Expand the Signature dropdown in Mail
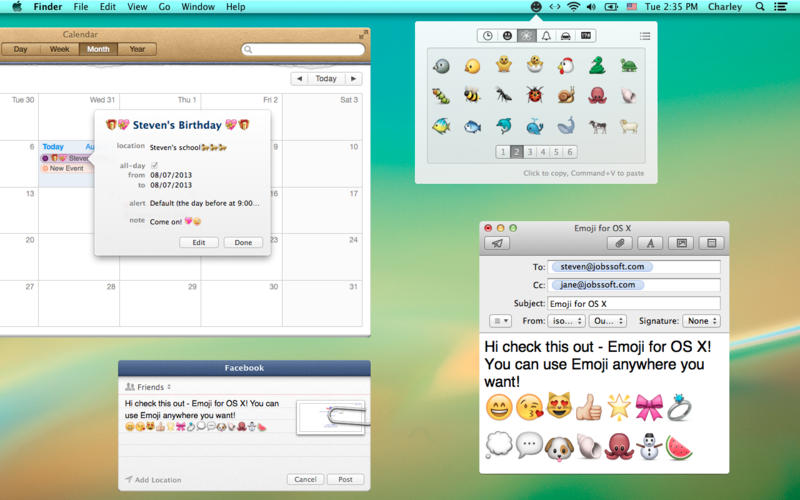Image resolution: width=800 pixels, height=500 pixels. click(701, 321)
